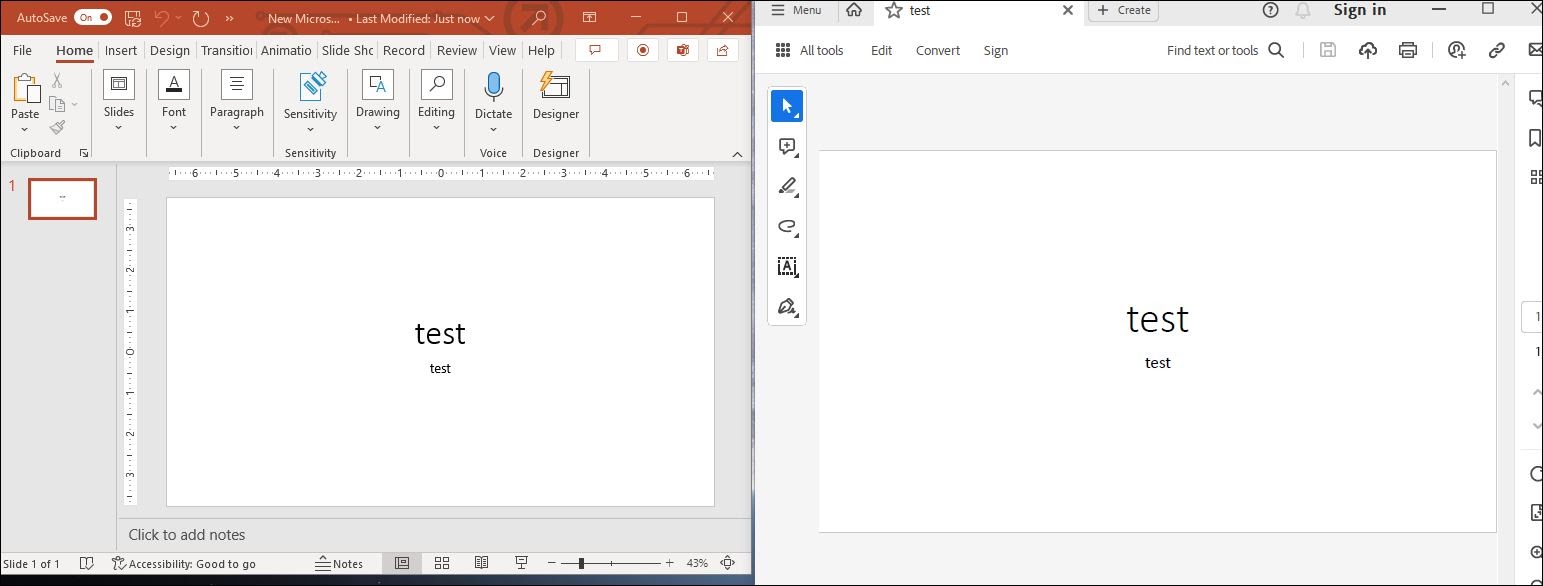
Task: Toggle Normal view button in status bar
Action: (402, 563)
